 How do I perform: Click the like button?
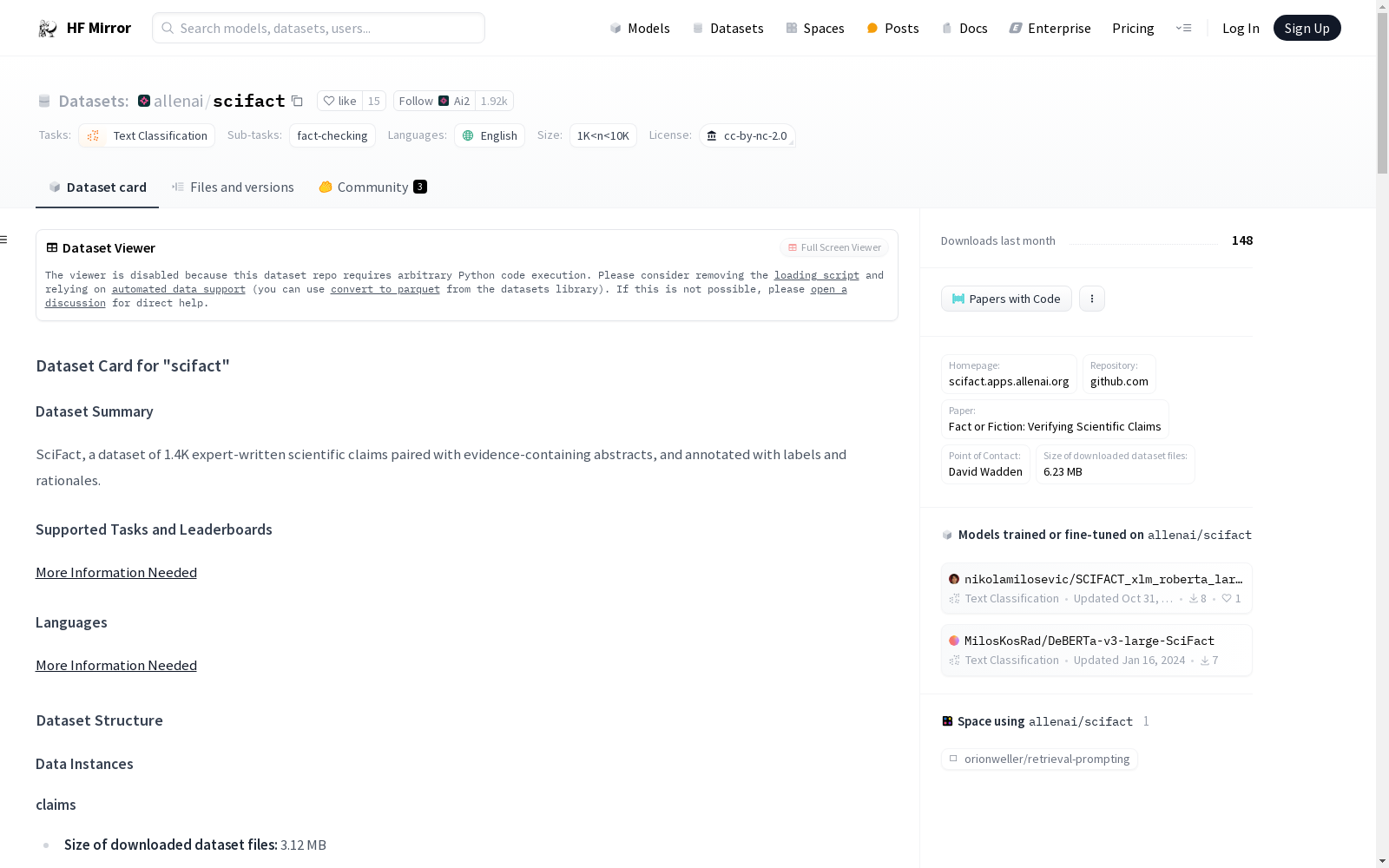coord(339,101)
